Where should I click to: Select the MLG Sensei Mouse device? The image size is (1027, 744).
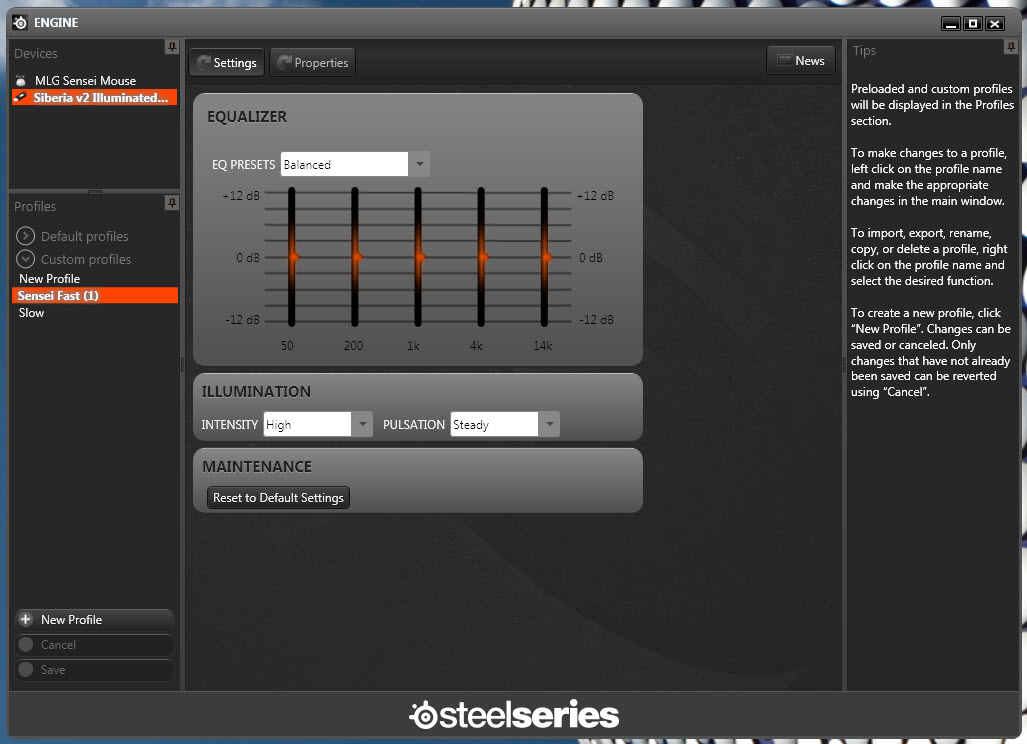point(94,81)
